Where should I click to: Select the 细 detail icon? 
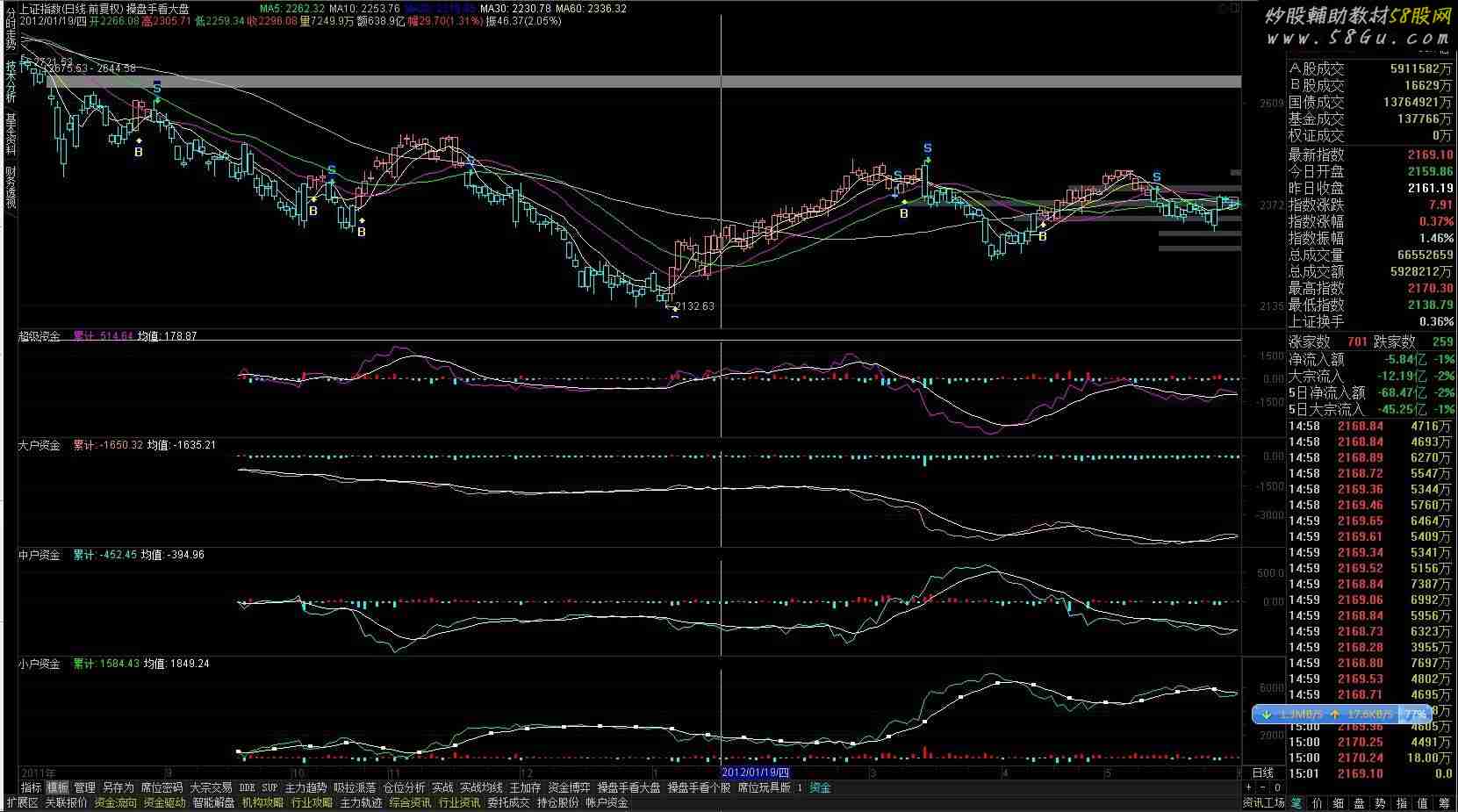pos(1338,802)
